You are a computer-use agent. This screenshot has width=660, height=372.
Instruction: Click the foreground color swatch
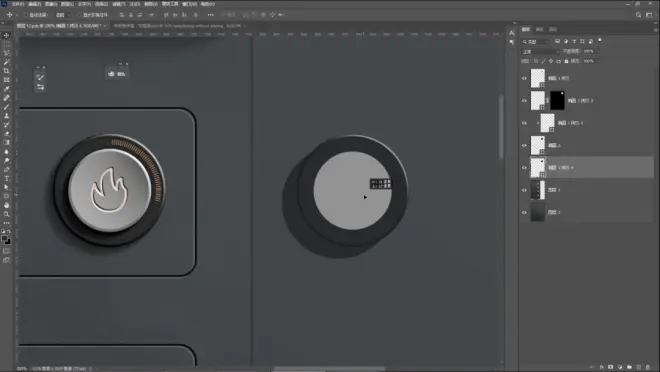point(4,239)
